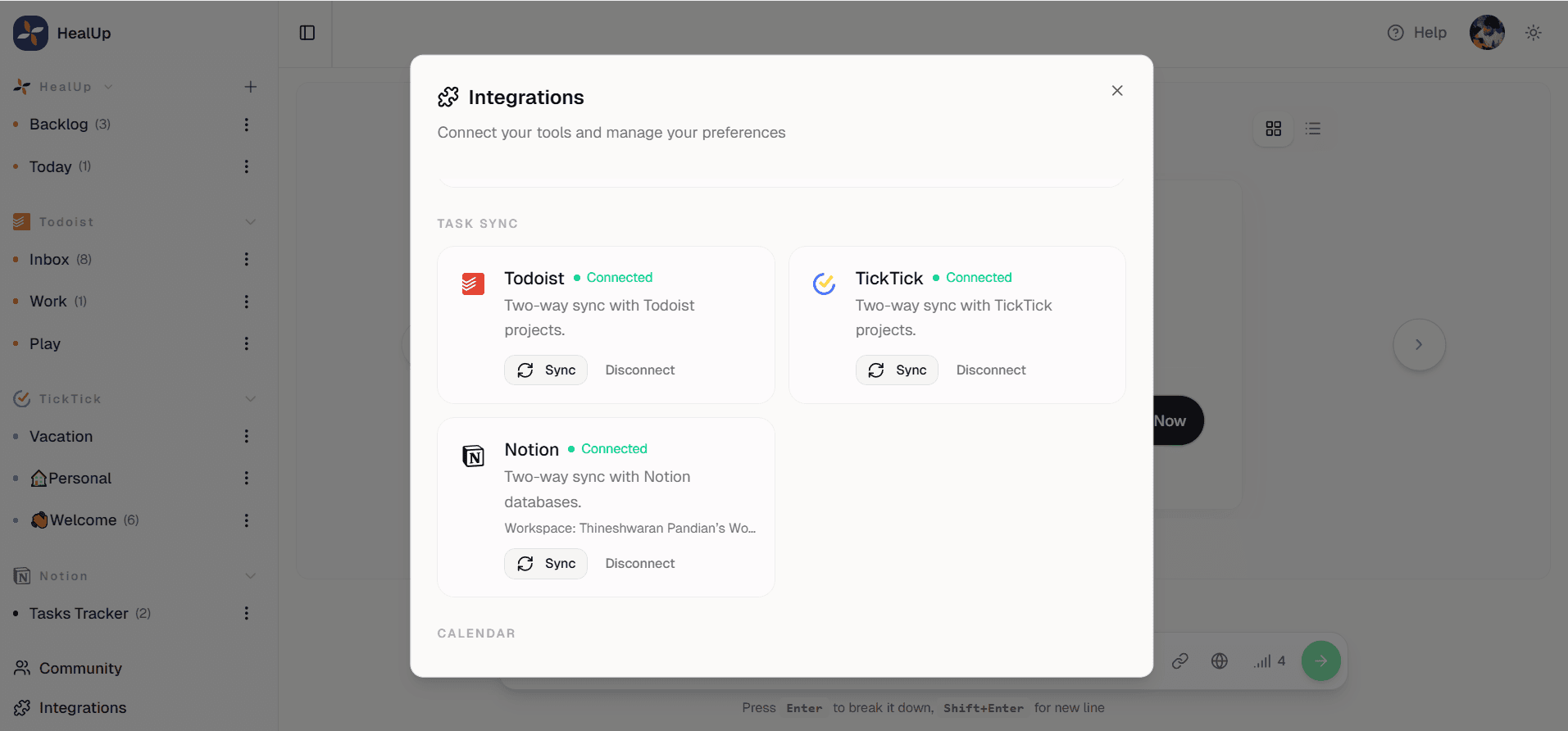Image resolution: width=1568 pixels, height=731 pixels.
Task: Open options menu for Welcome
Action: pyautogui.click(x=246, y=520)
